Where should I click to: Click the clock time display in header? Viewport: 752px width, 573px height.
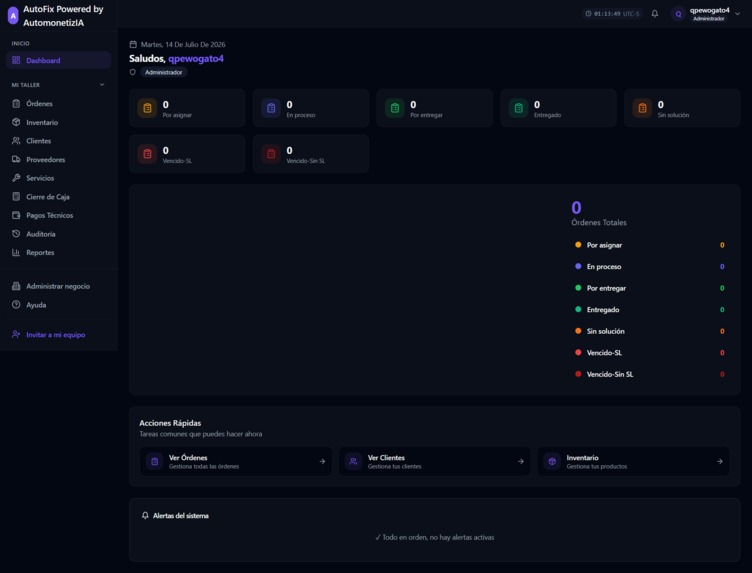[612, 14]
